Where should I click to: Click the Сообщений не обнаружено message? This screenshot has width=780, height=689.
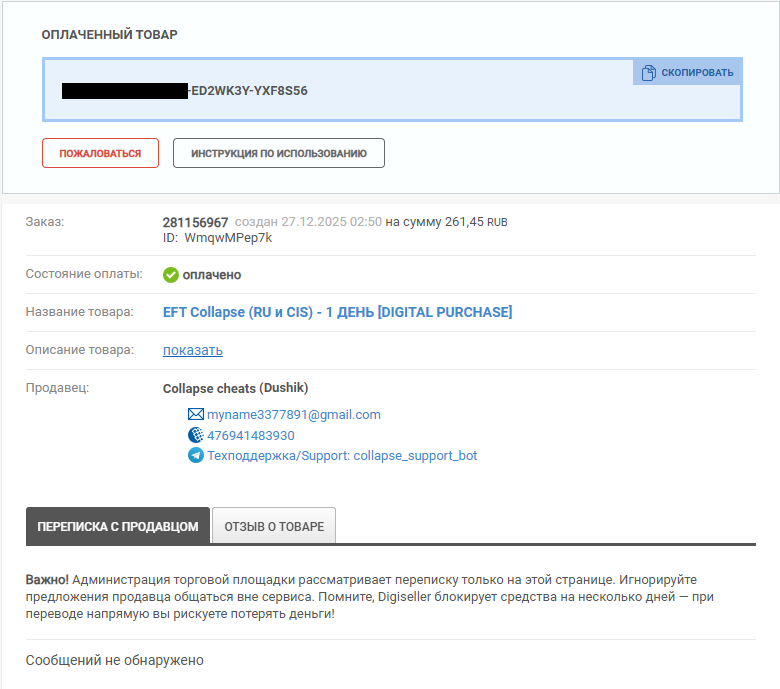(114, 660)
